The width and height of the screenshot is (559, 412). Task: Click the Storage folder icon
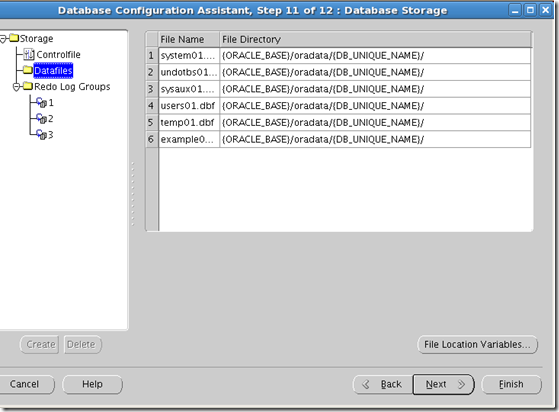14,38
